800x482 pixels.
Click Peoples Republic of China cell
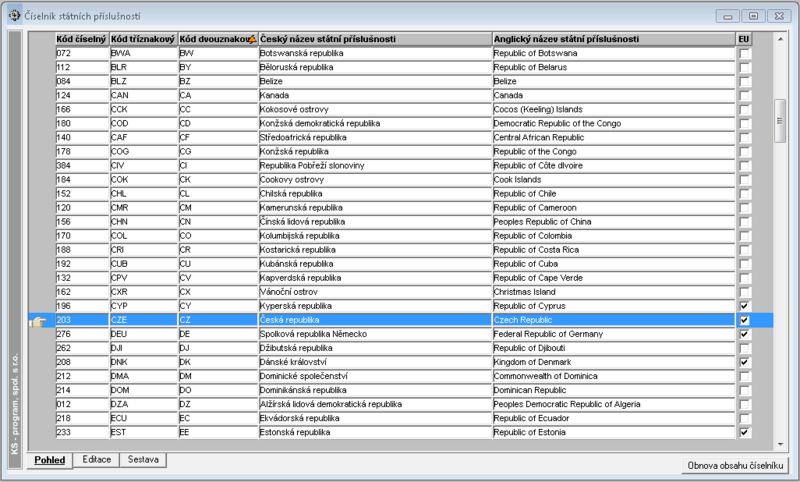point(614,221)
